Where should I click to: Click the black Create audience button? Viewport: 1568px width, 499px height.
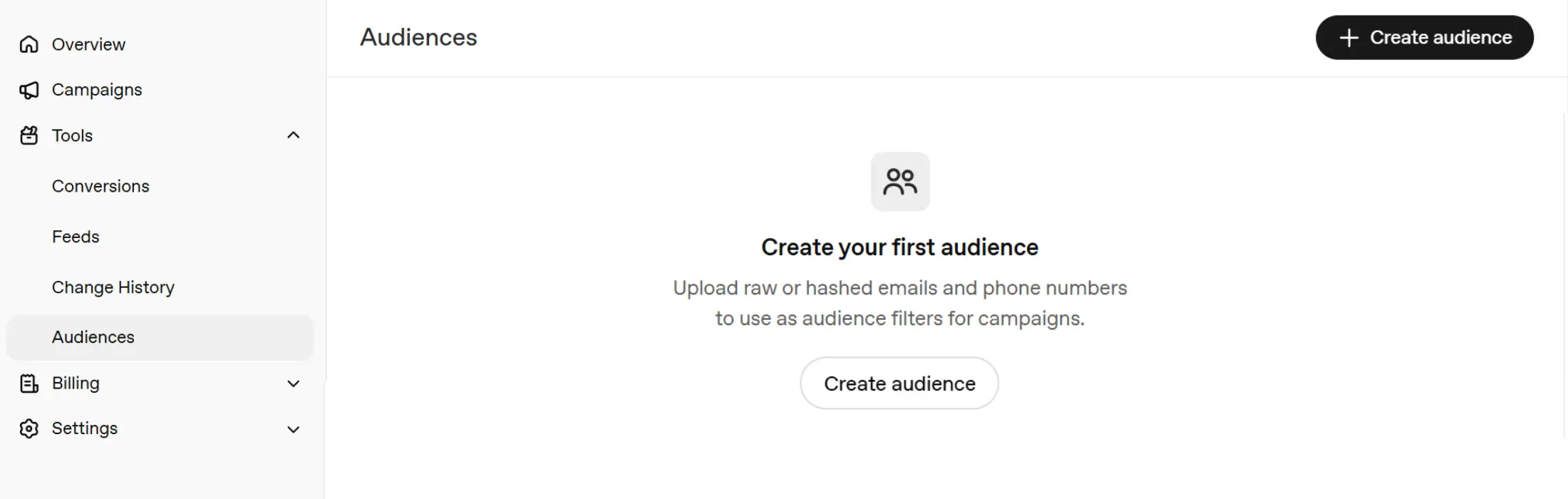tap(1424, 38)
